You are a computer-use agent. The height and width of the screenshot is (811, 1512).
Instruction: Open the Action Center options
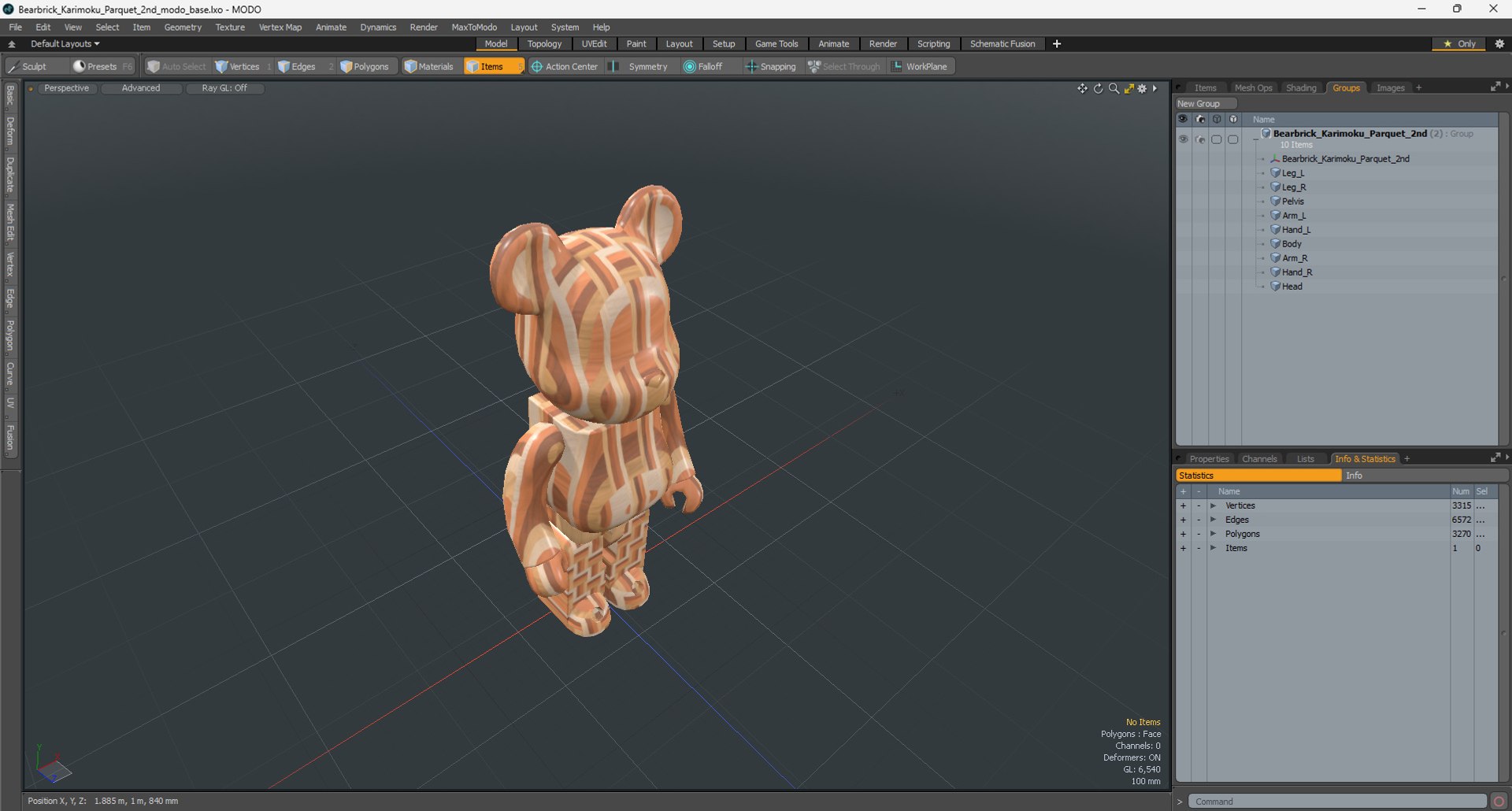[565, 66]
